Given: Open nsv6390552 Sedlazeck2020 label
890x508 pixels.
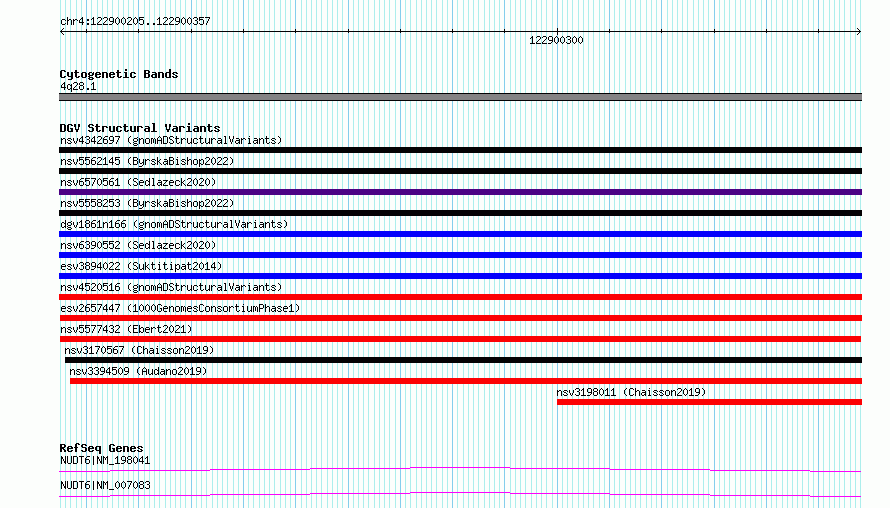Looking at the screenshot, I should [138, 245].
